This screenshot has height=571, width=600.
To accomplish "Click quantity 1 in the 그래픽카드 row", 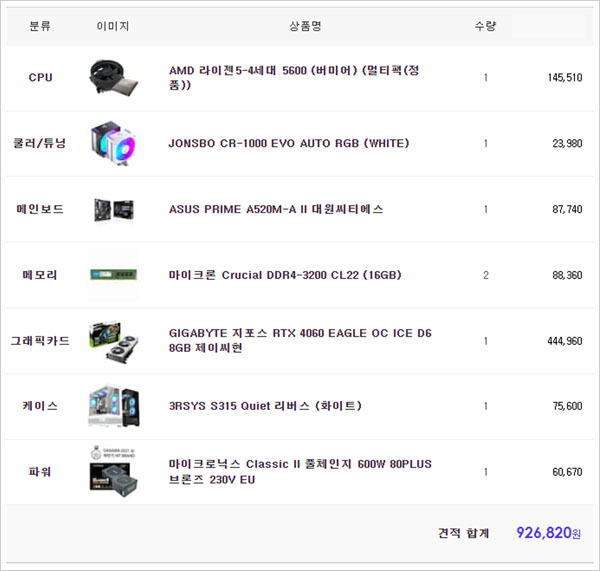I will pyautogui.click(x=486, y=341).
